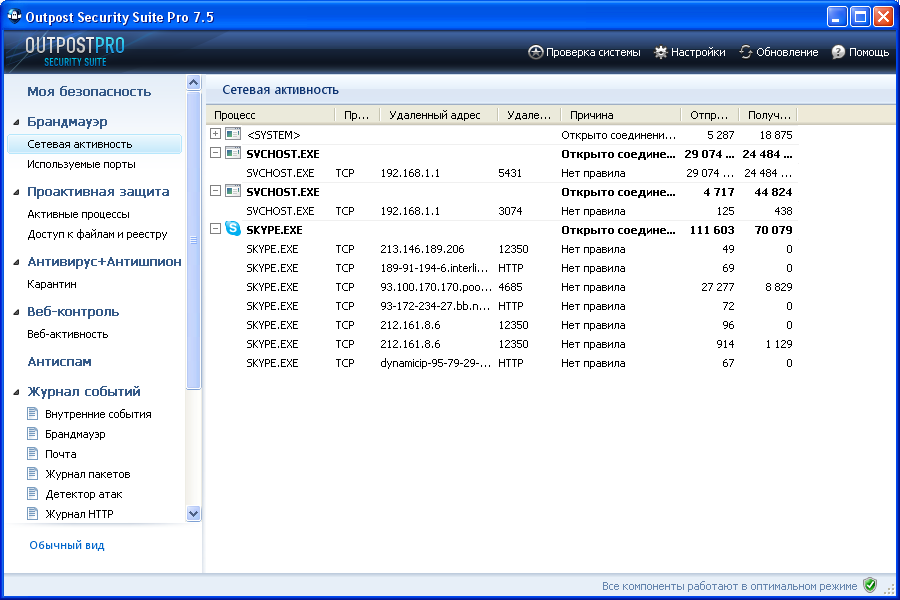Click the Outpost title bar app icon
This screenshot has height=600, width=900.
(14, 16)
